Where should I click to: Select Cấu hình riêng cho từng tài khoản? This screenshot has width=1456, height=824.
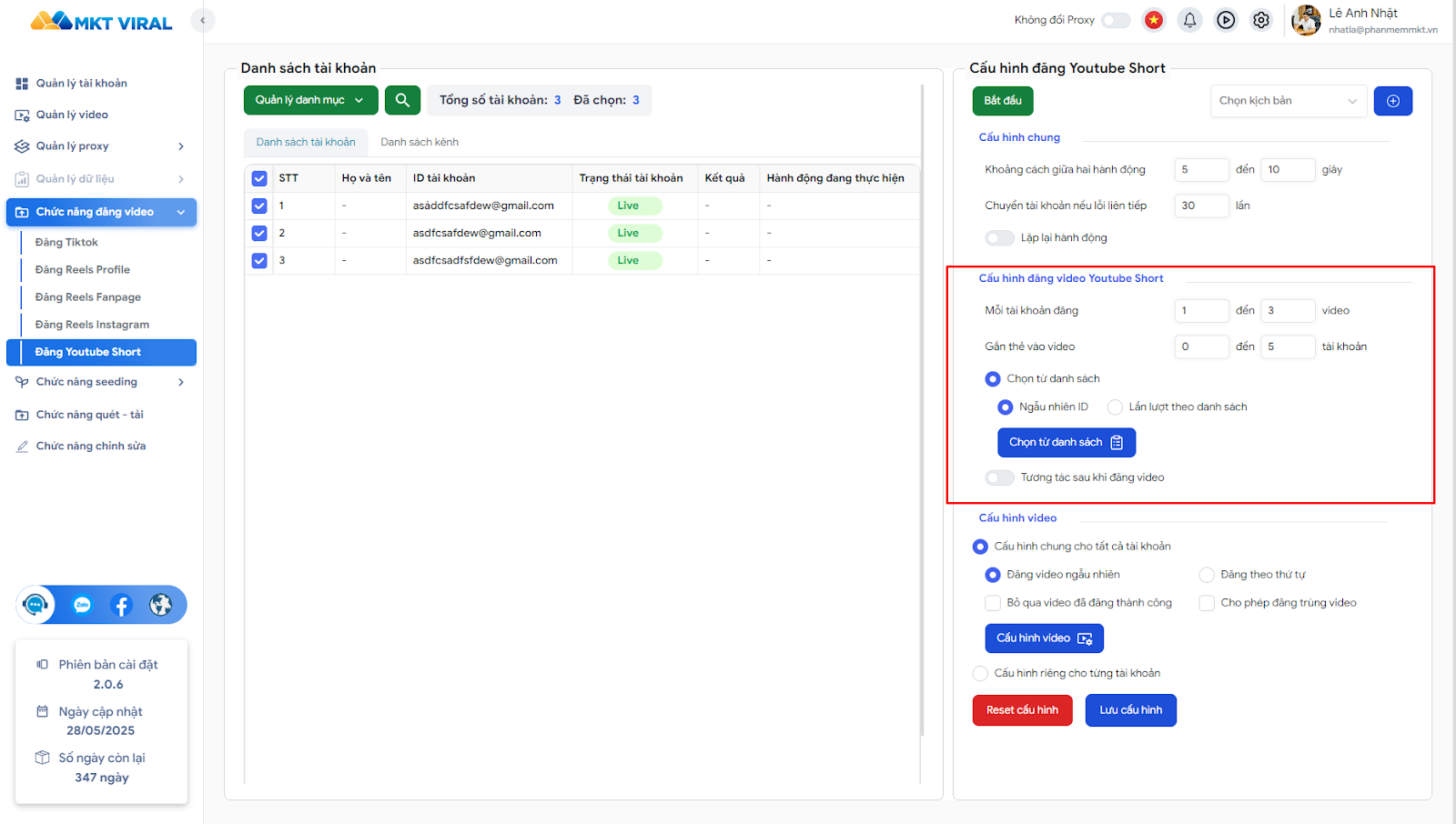[x=980, y=673]
